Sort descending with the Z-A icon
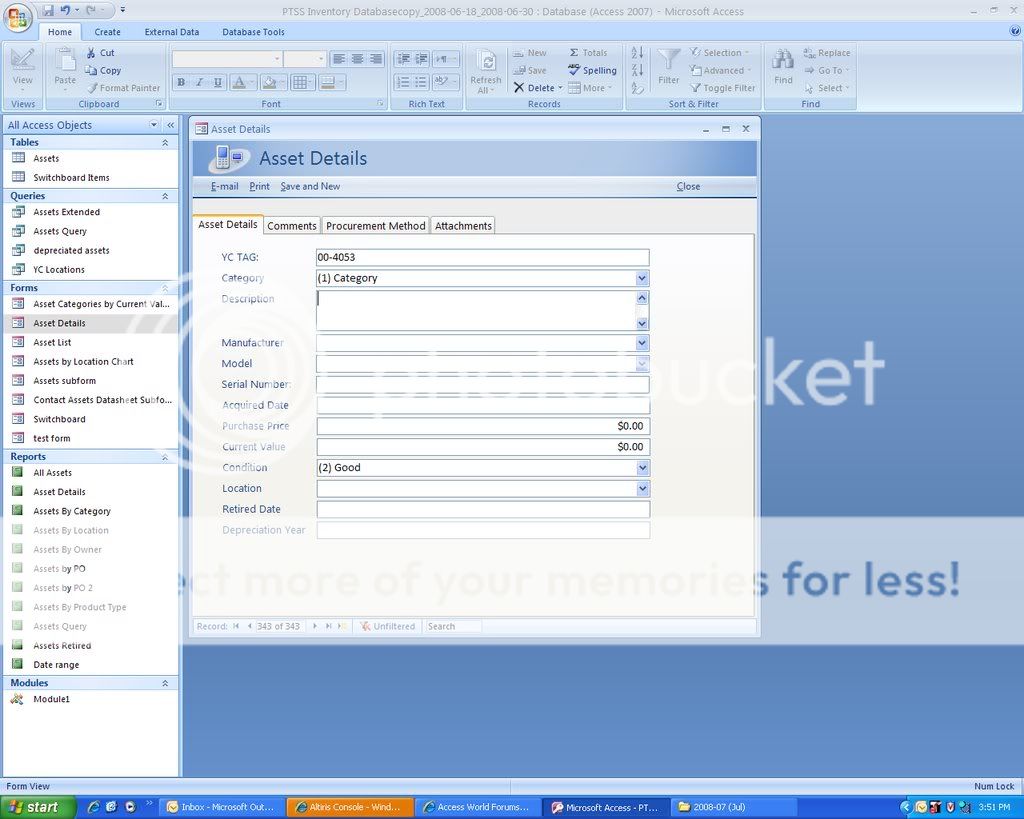 (x=637, y=70)
